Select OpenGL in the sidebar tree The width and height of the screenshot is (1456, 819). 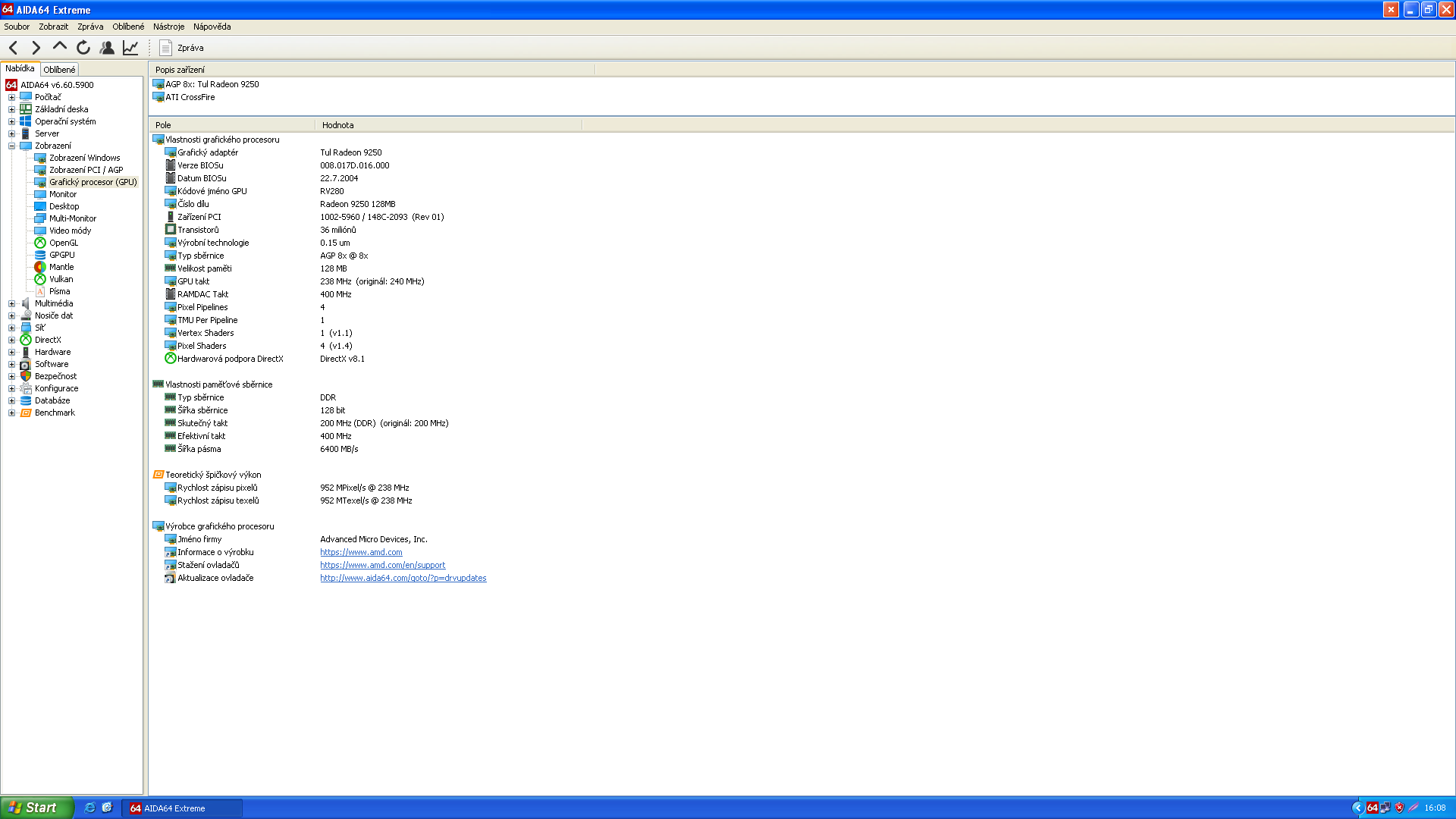[x=64, y=243]
